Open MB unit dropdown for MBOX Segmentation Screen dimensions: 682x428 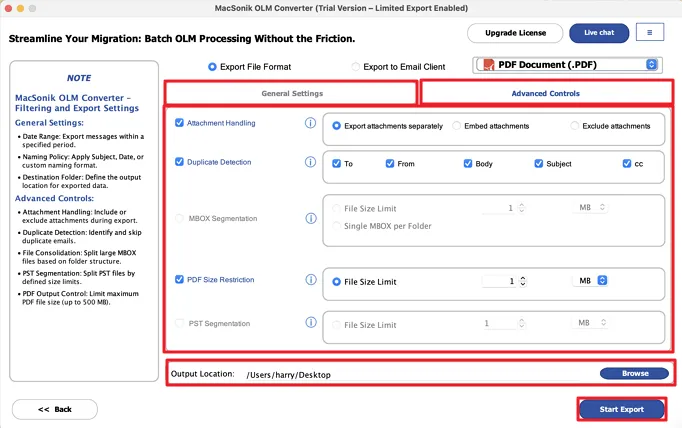point(590,207)
